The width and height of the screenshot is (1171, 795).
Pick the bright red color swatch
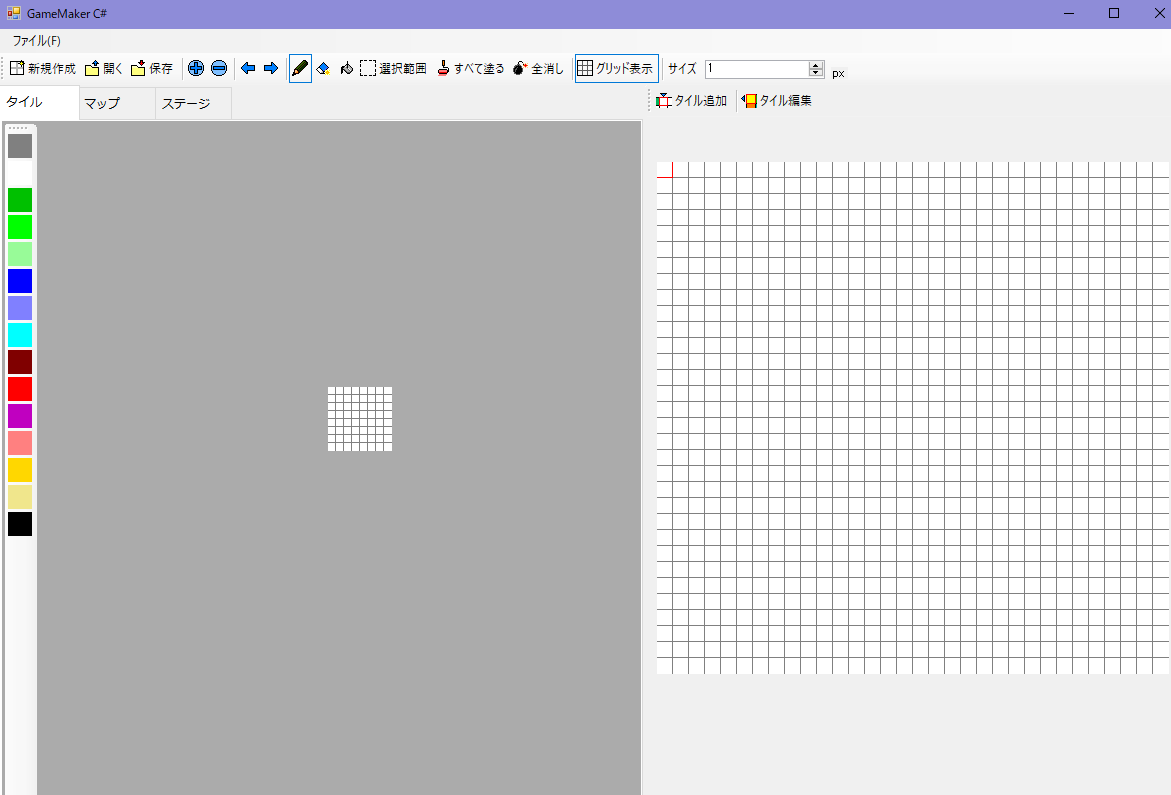(x=20, y=389)
